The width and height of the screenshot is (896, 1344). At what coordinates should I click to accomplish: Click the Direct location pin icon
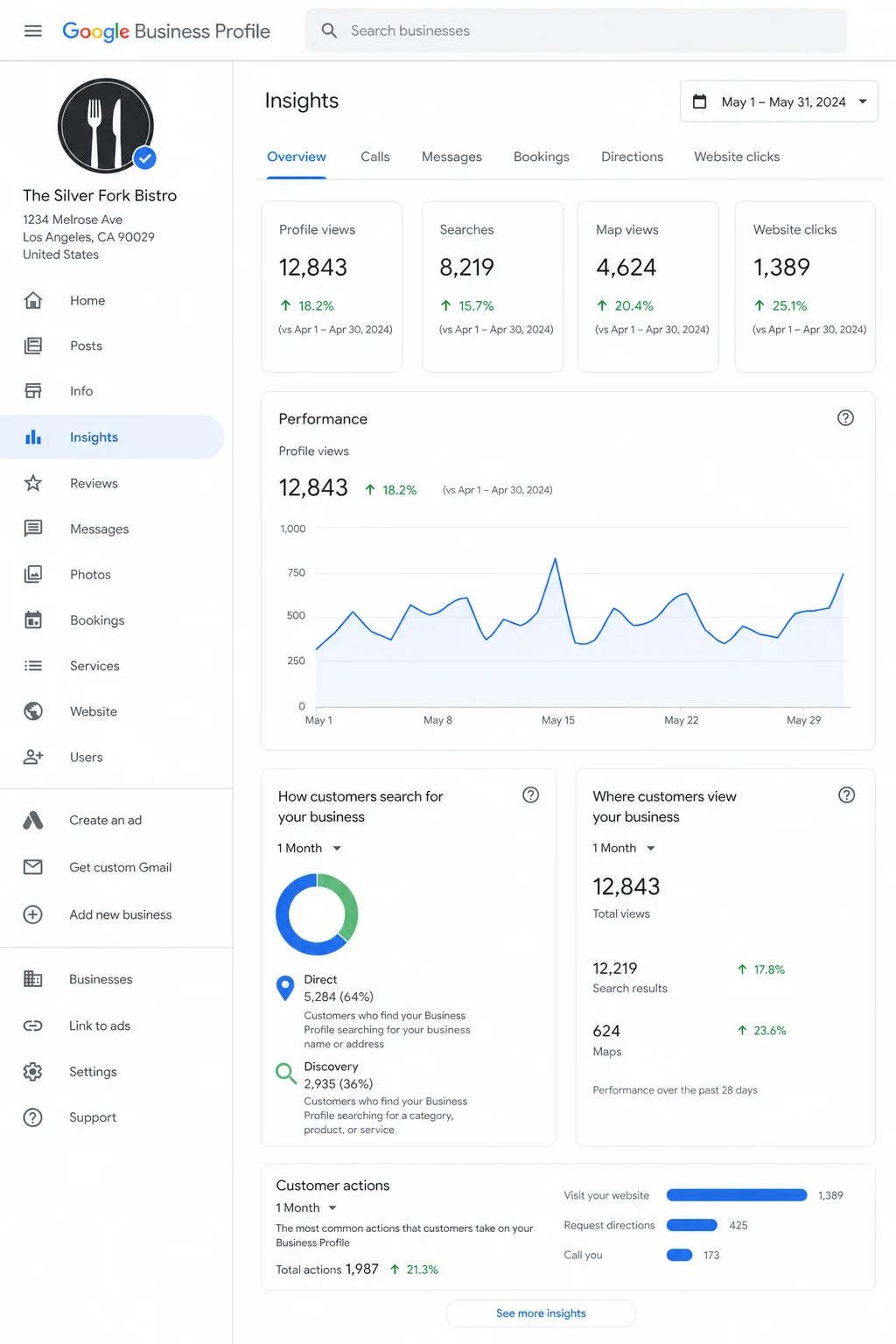click(x=285, y=988)
